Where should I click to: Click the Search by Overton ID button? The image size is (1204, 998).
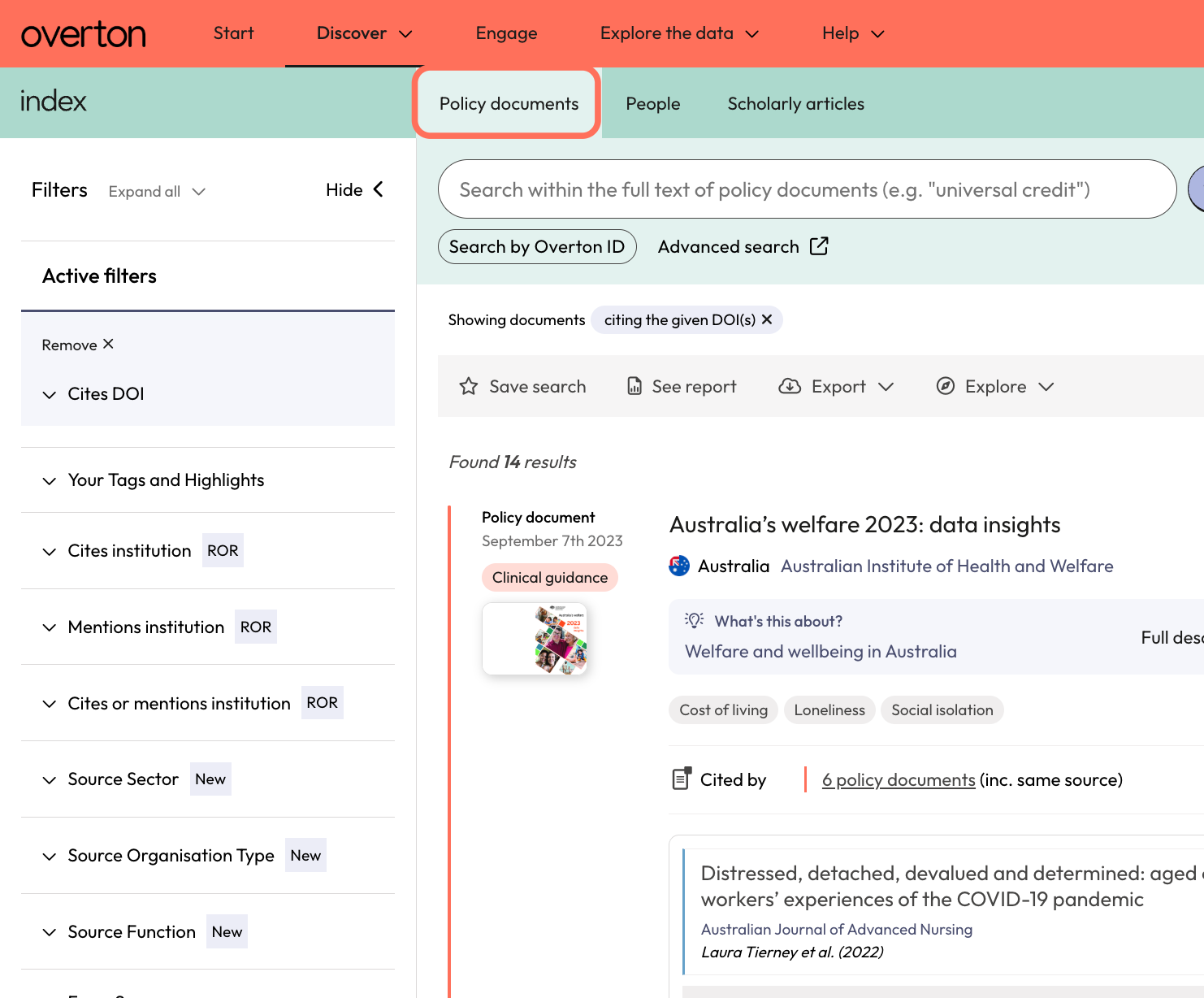click(537, 246)
